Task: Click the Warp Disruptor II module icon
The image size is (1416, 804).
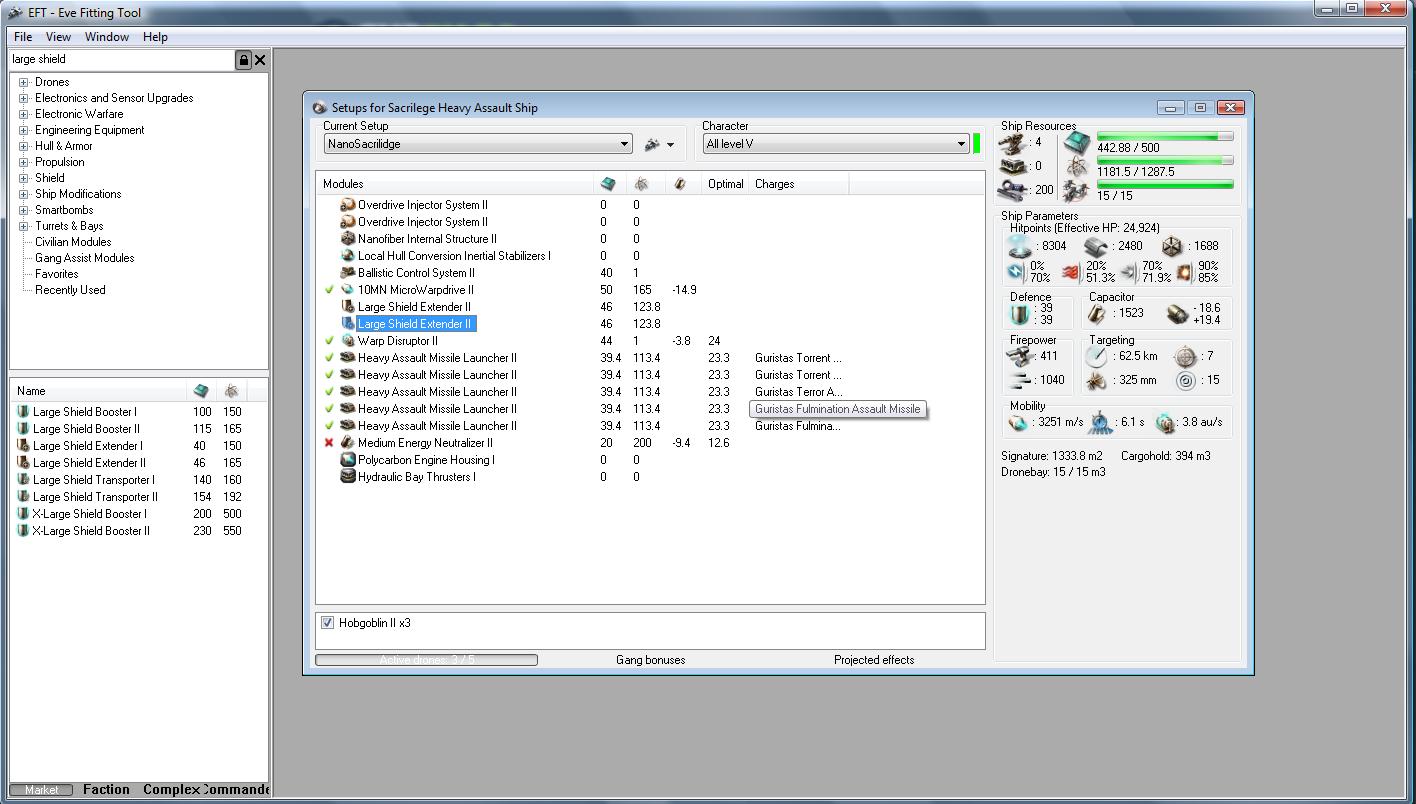Action: click(348, 341)
